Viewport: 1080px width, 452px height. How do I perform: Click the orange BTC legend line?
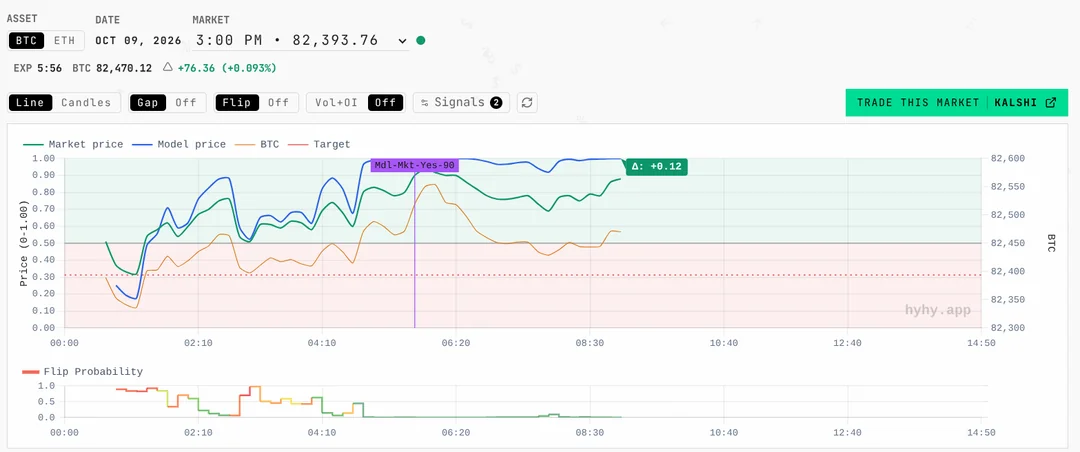pos(245,145)
